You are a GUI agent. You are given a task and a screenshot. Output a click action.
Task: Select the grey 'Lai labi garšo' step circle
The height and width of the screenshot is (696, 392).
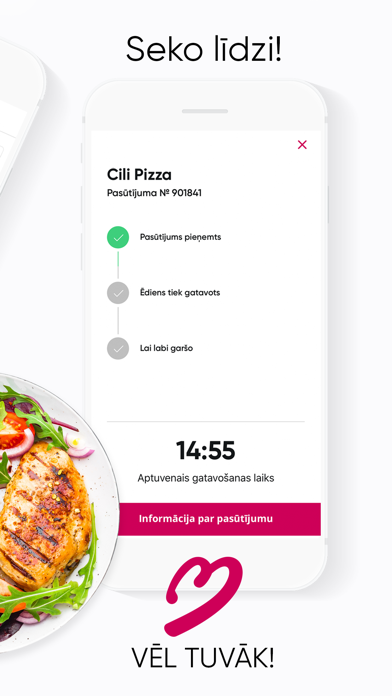(118, 348)
